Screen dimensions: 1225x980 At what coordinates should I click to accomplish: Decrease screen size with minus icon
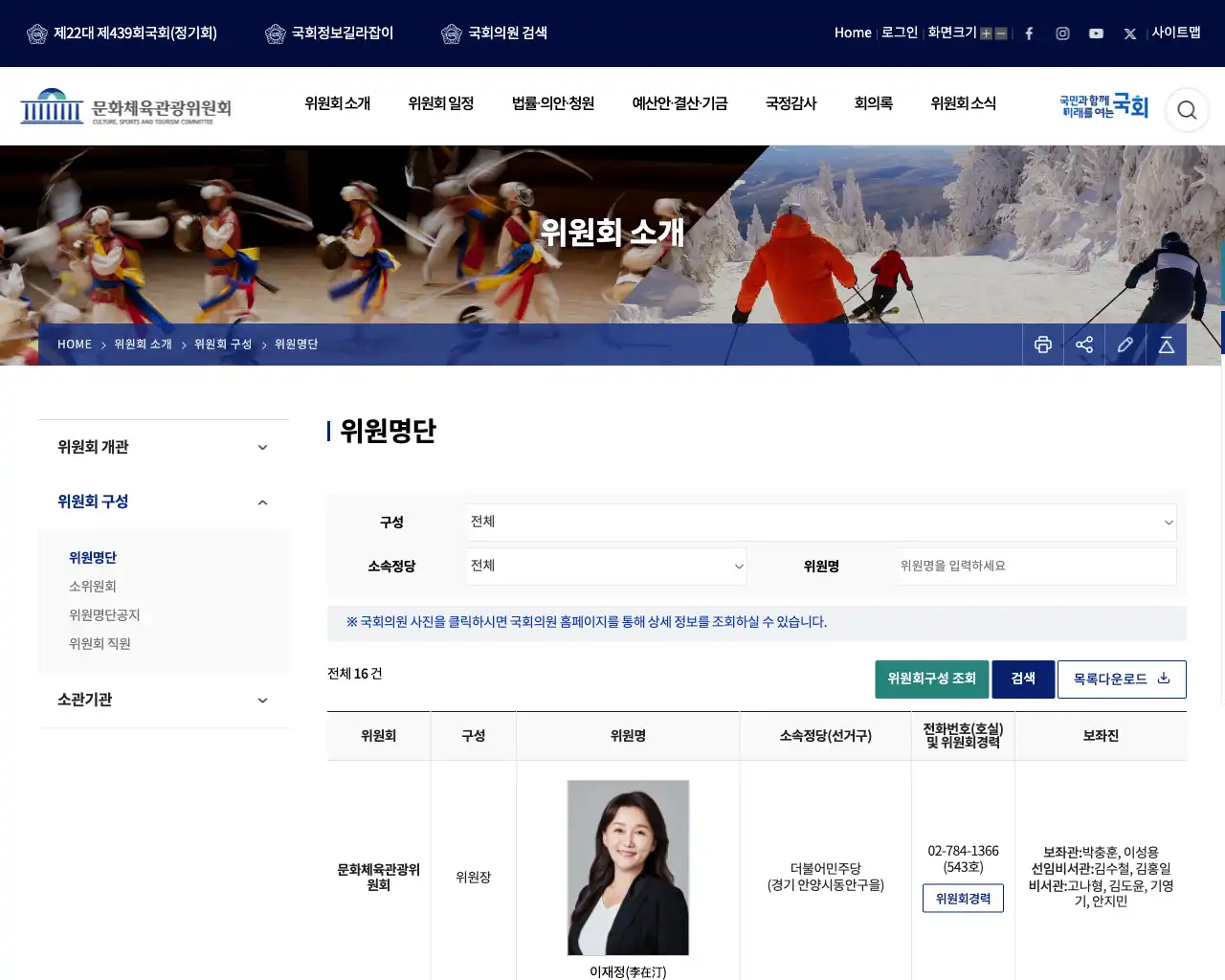pos(1001,33)
